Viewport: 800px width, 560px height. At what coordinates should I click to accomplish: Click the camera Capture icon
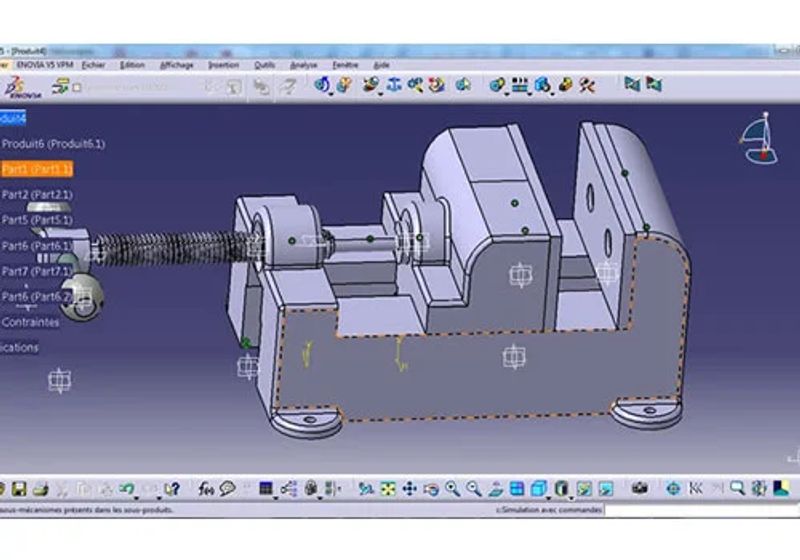click(x=640, y=488)
